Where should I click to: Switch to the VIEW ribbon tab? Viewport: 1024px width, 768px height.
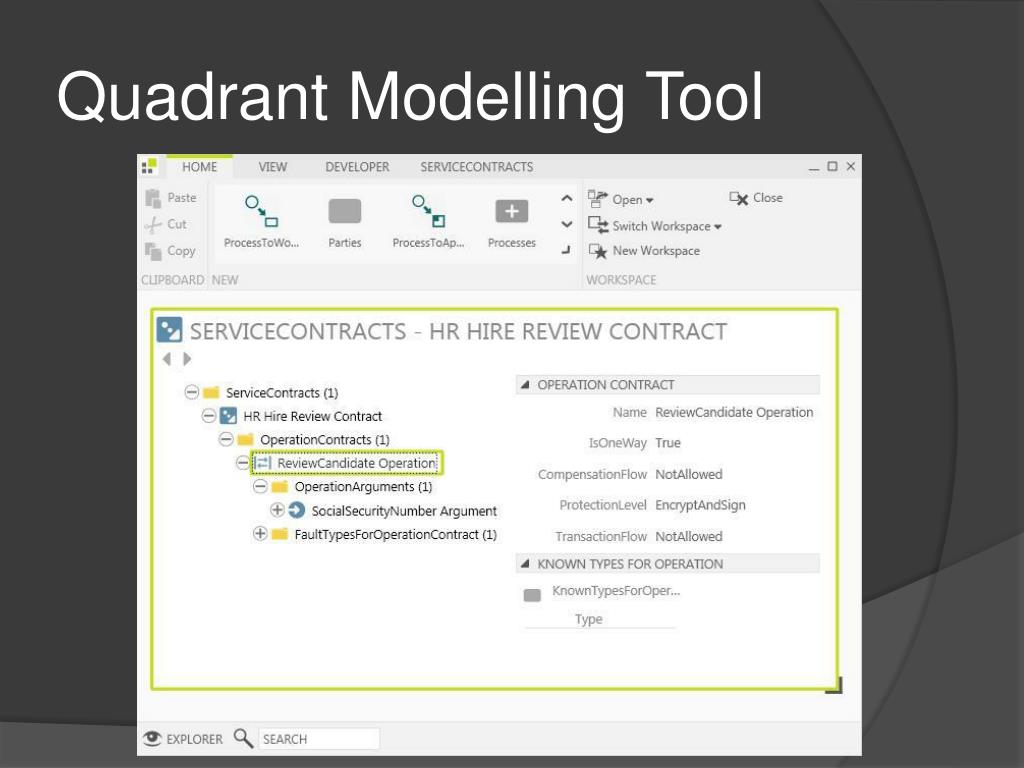click(272, 167)
